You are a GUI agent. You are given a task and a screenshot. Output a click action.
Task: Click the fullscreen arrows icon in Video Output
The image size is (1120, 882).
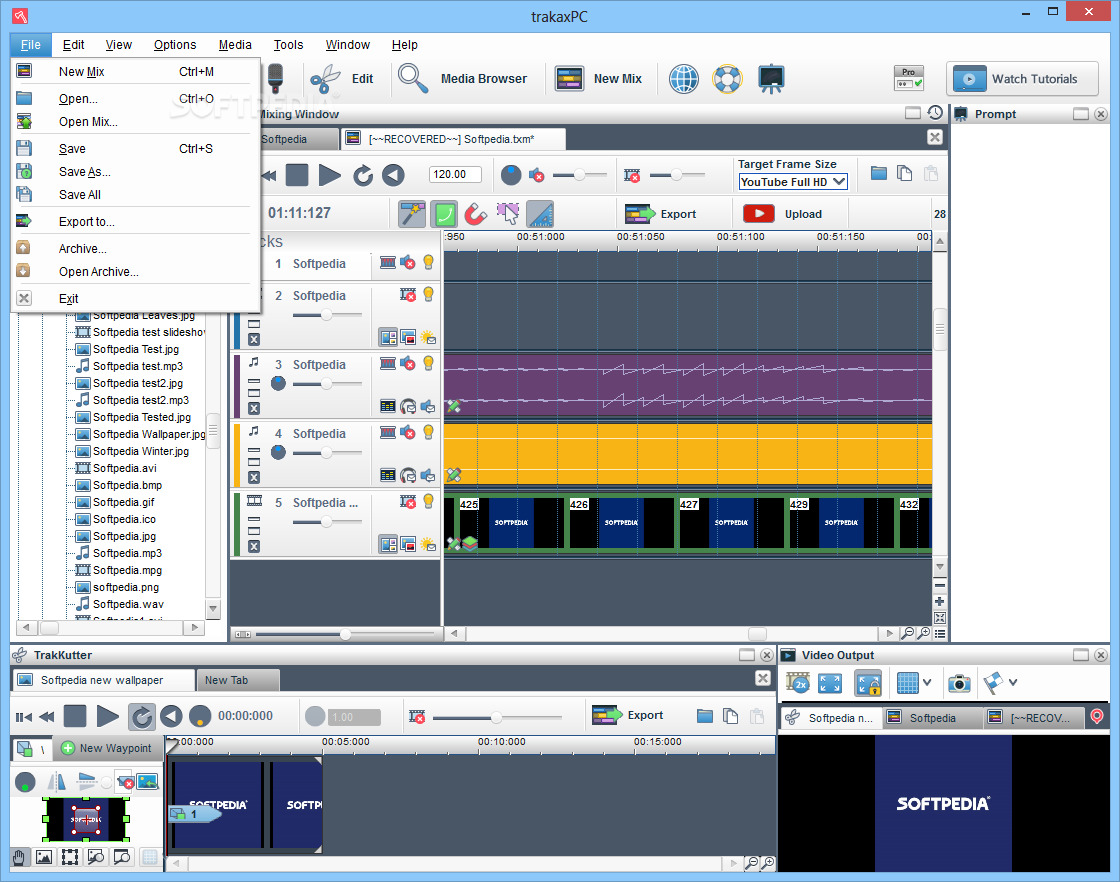830,683
